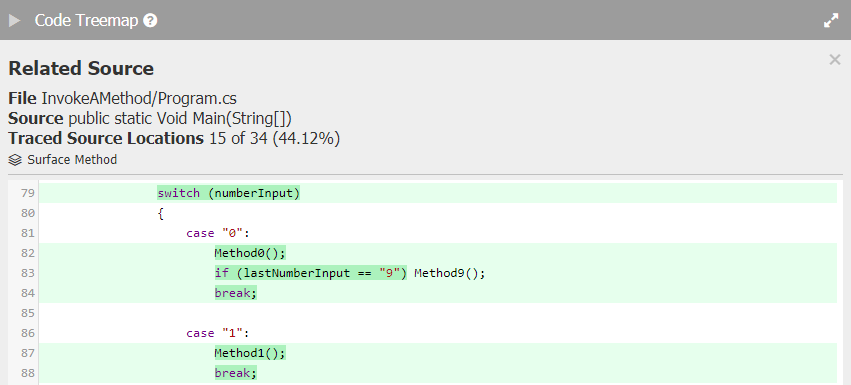Screen dimensions: 851x385
Task: Select the Surface Method link
Action: tap(72, 160)
